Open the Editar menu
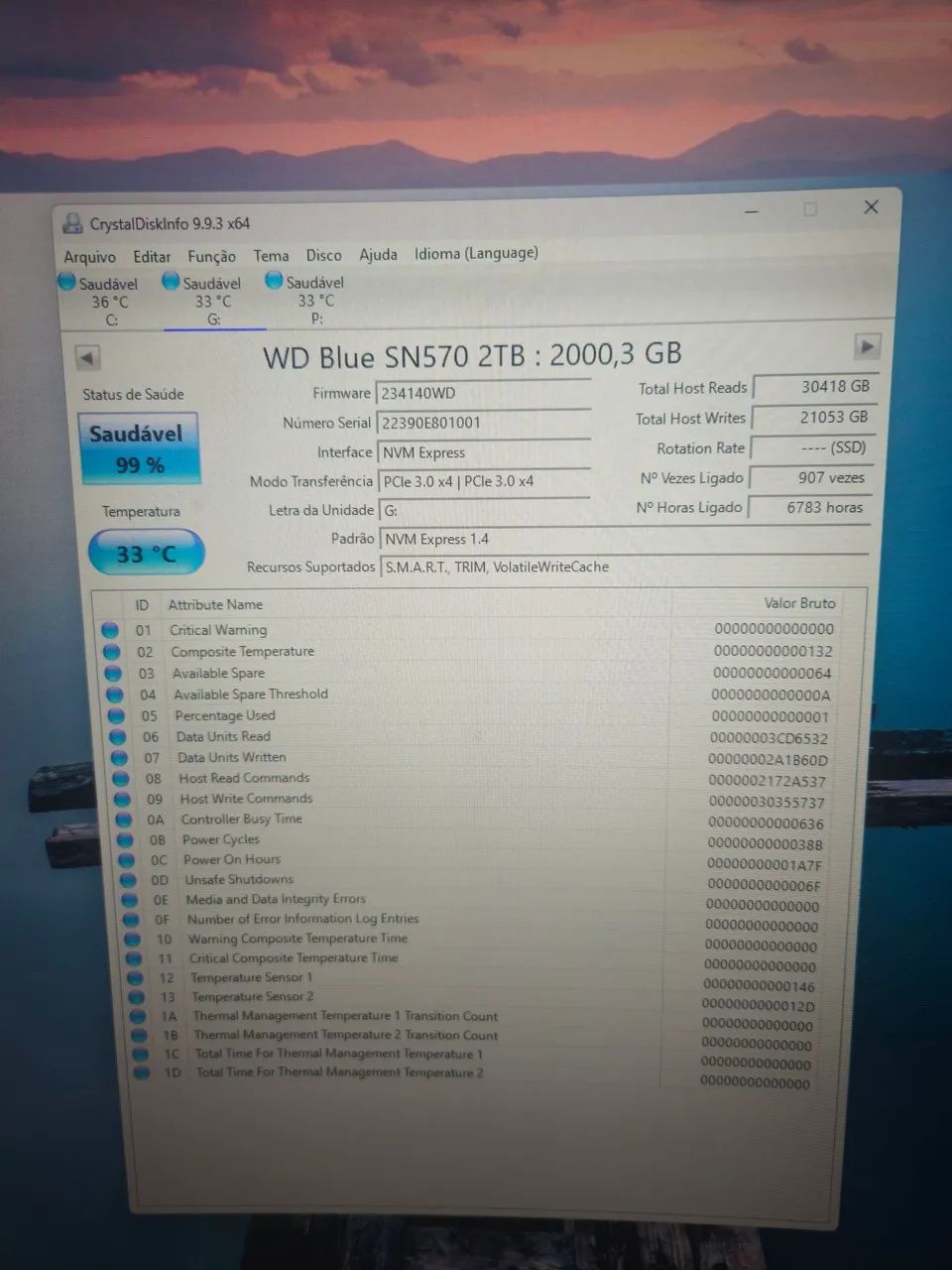The image size is (952, 1270). pos(152,257)
